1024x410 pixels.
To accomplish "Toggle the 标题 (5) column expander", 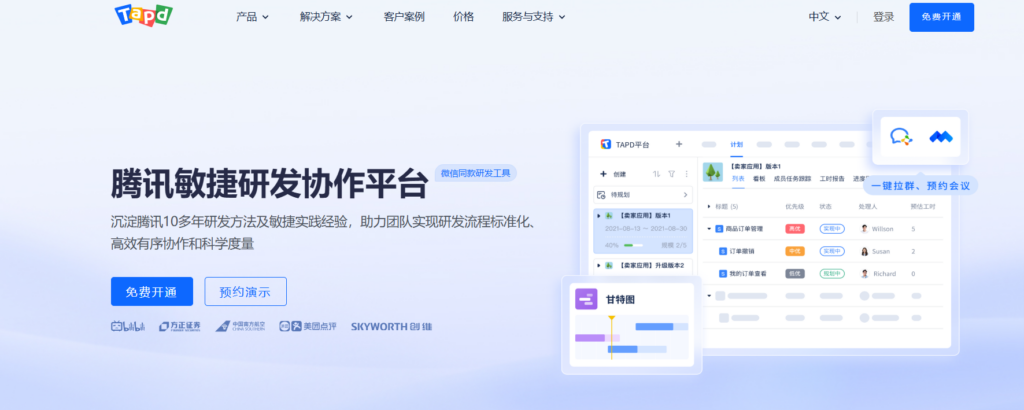I will pos(709,206).
